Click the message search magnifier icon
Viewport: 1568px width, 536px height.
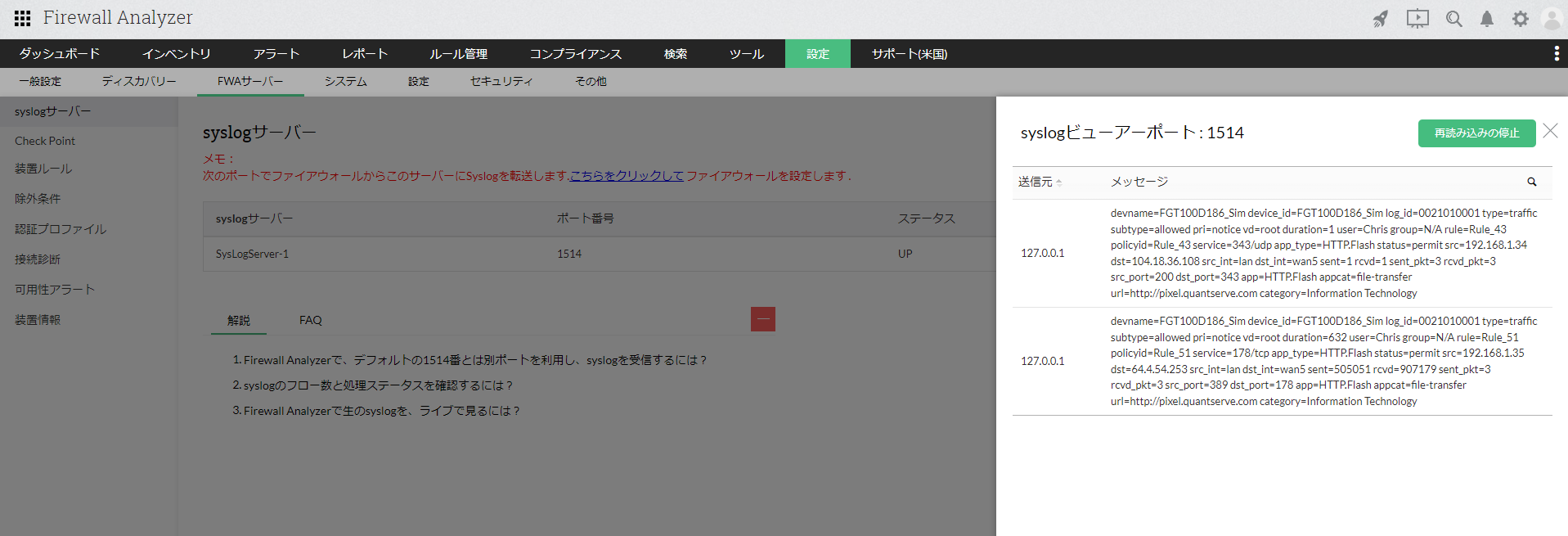1531,182
